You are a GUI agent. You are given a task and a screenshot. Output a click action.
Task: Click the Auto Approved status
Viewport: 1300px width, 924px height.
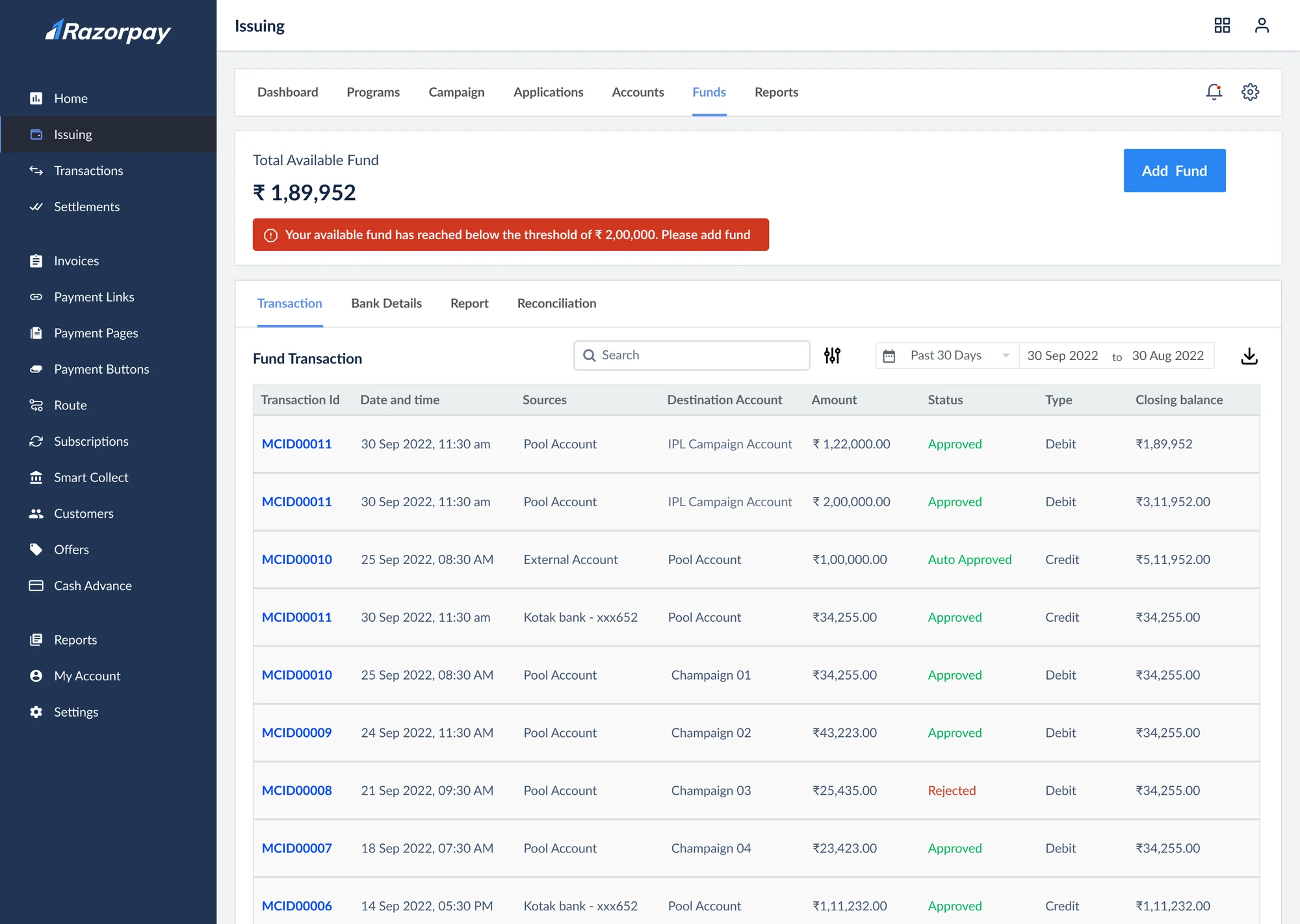tap(969, 559)
